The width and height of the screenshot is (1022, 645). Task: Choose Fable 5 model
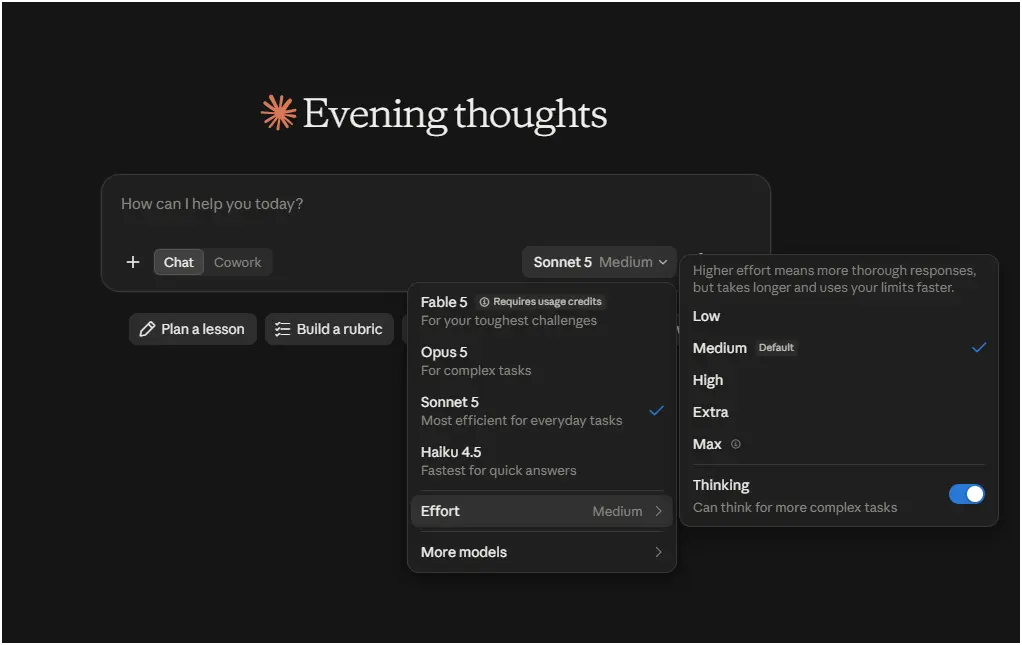541,311
